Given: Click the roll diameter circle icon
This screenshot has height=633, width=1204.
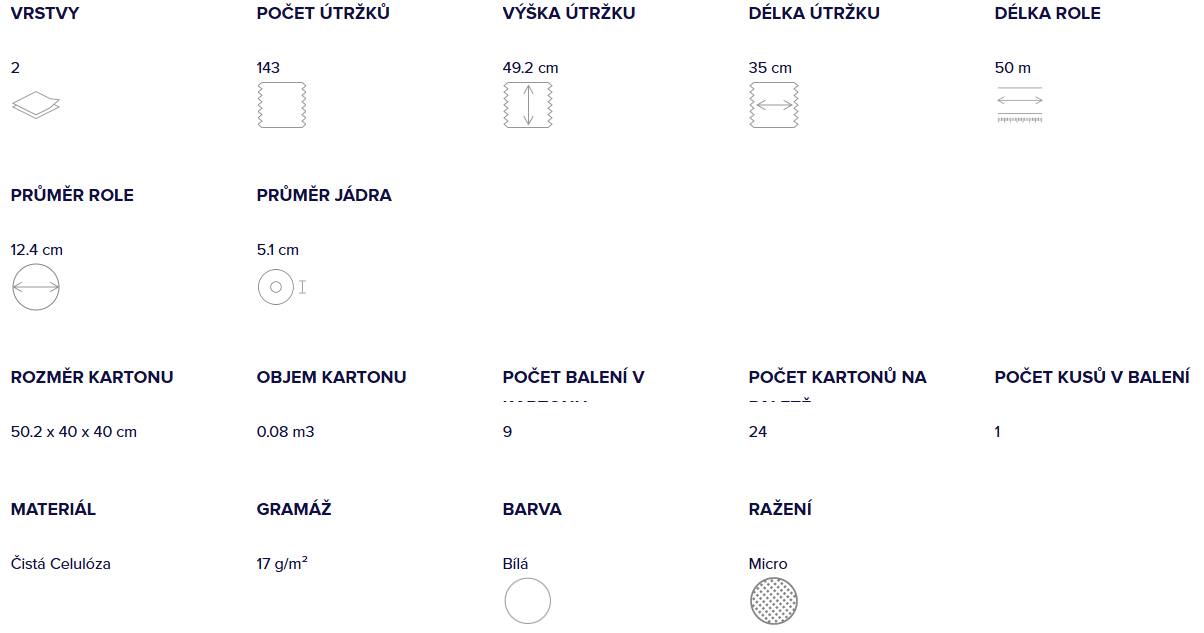Looking at the screenshot, I should coord(36,287).
